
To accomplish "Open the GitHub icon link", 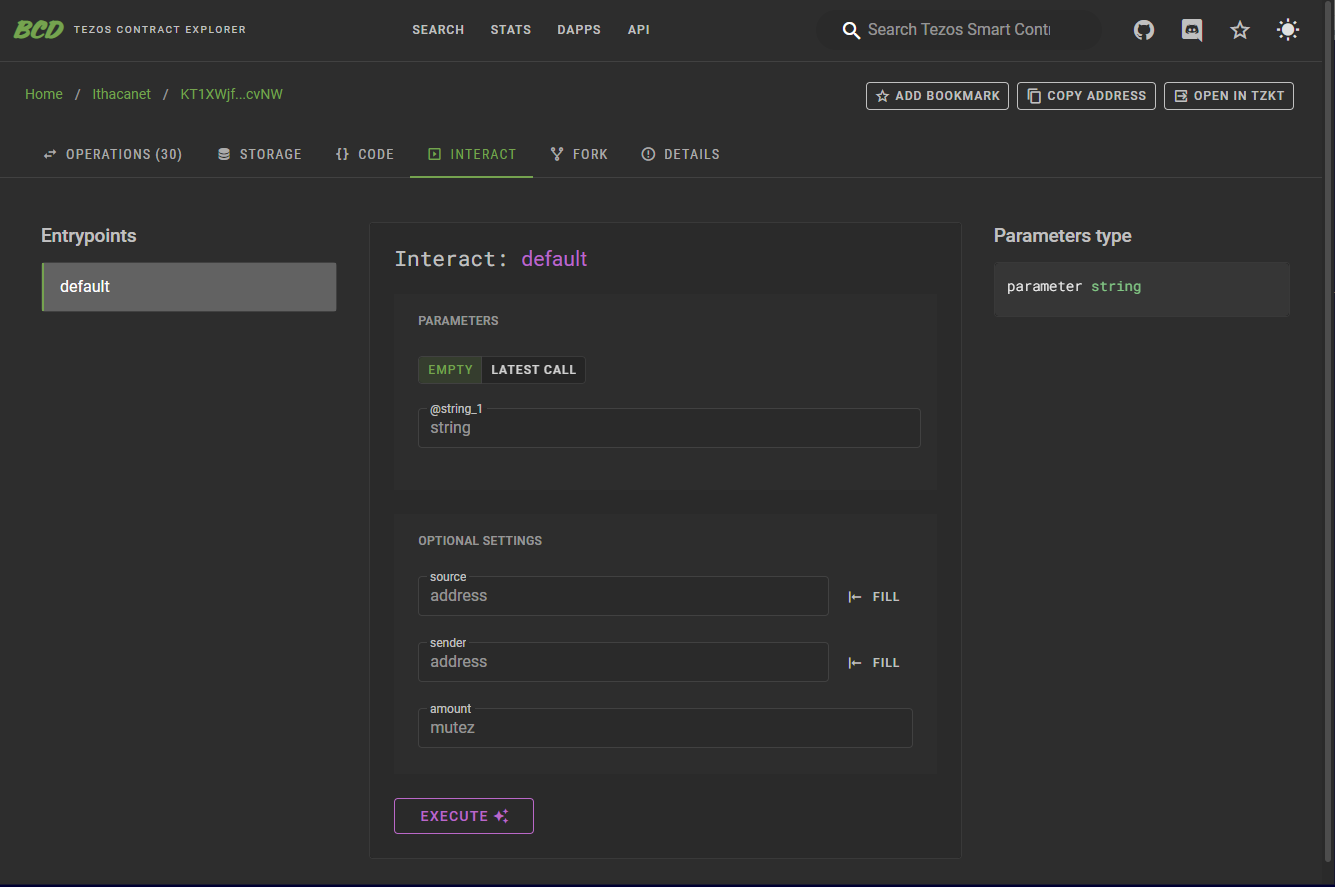I will [x=1144, y=30].
